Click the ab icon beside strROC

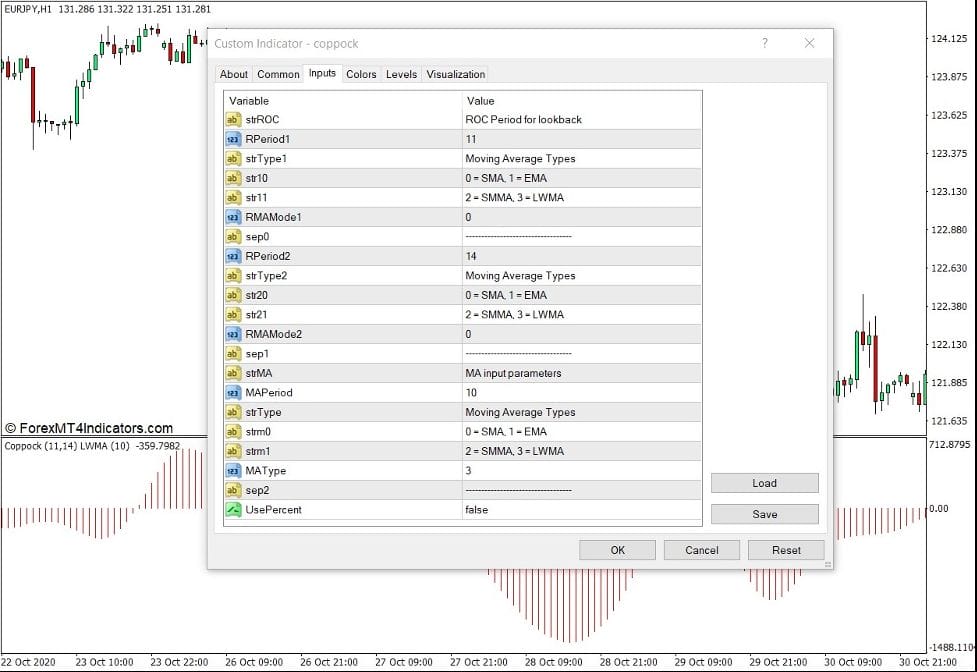[232, 120]
